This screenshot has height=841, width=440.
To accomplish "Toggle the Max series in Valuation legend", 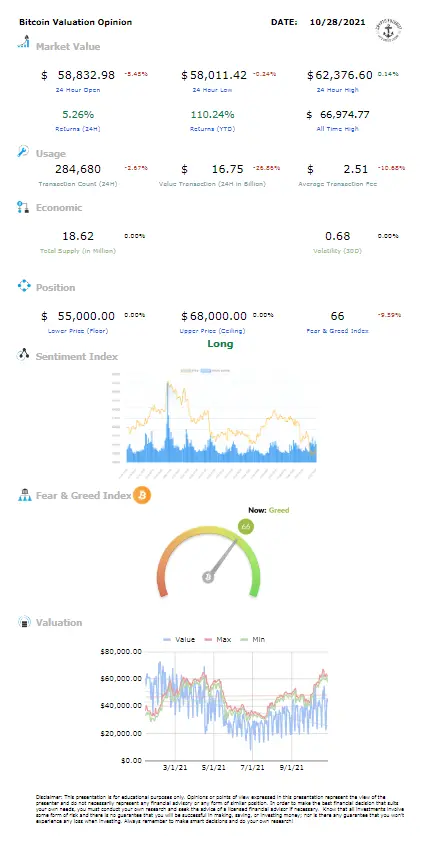I will click(x=218, y=639).
